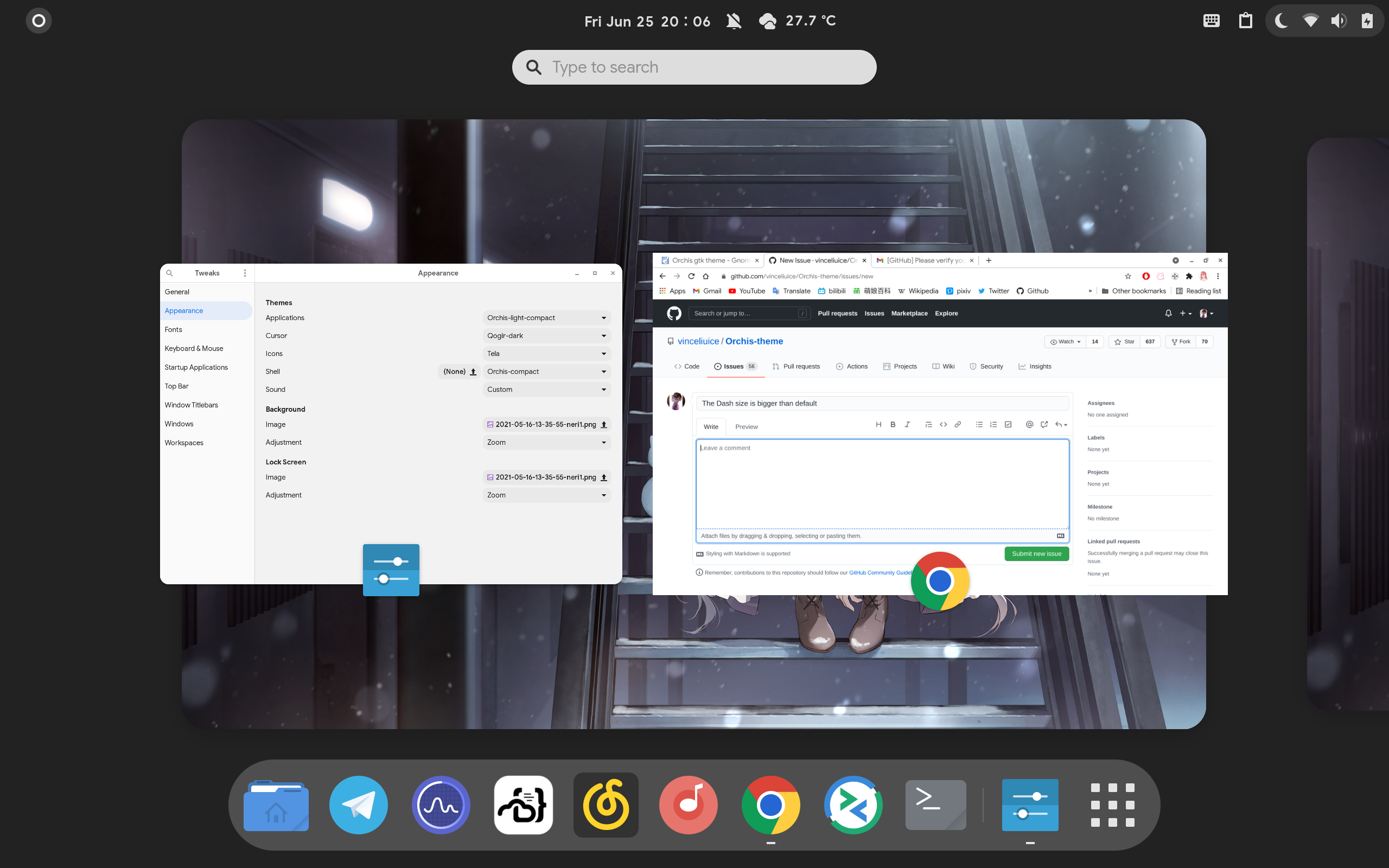Insert a link using the markdown toolbar

[958, 425]
